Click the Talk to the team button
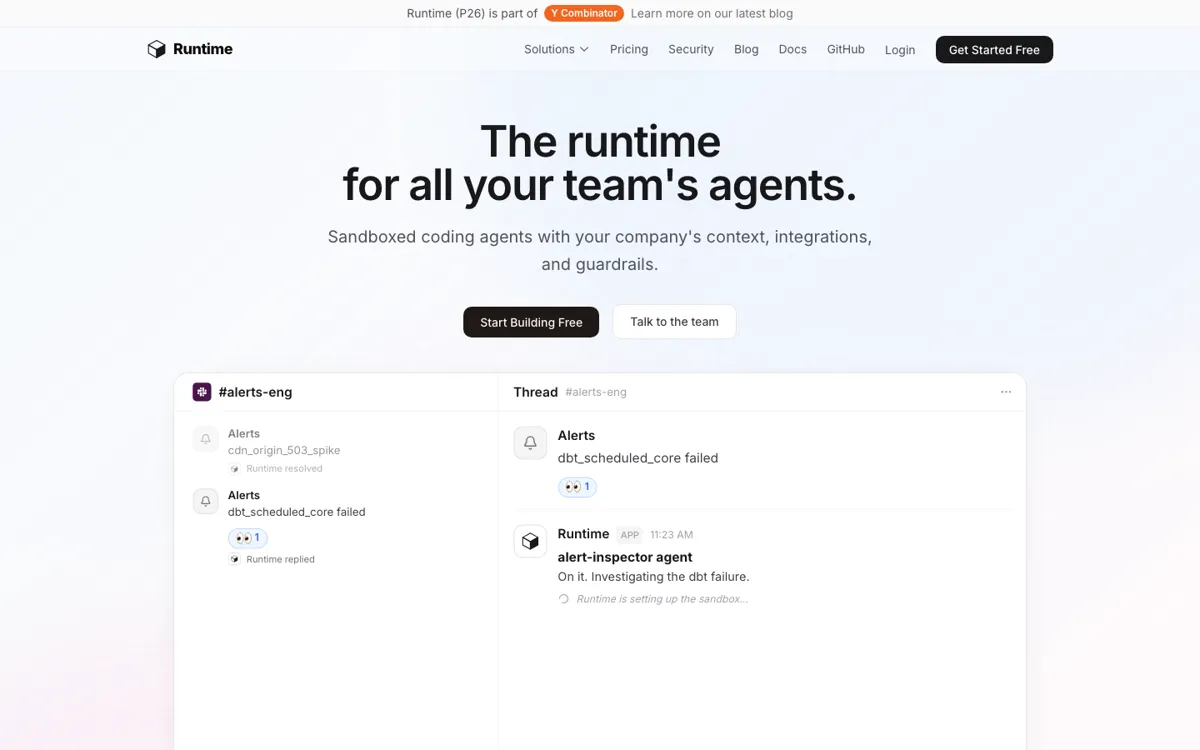Image resolution: width=1200 pixels, height=750 pixels. pos(674,322)
